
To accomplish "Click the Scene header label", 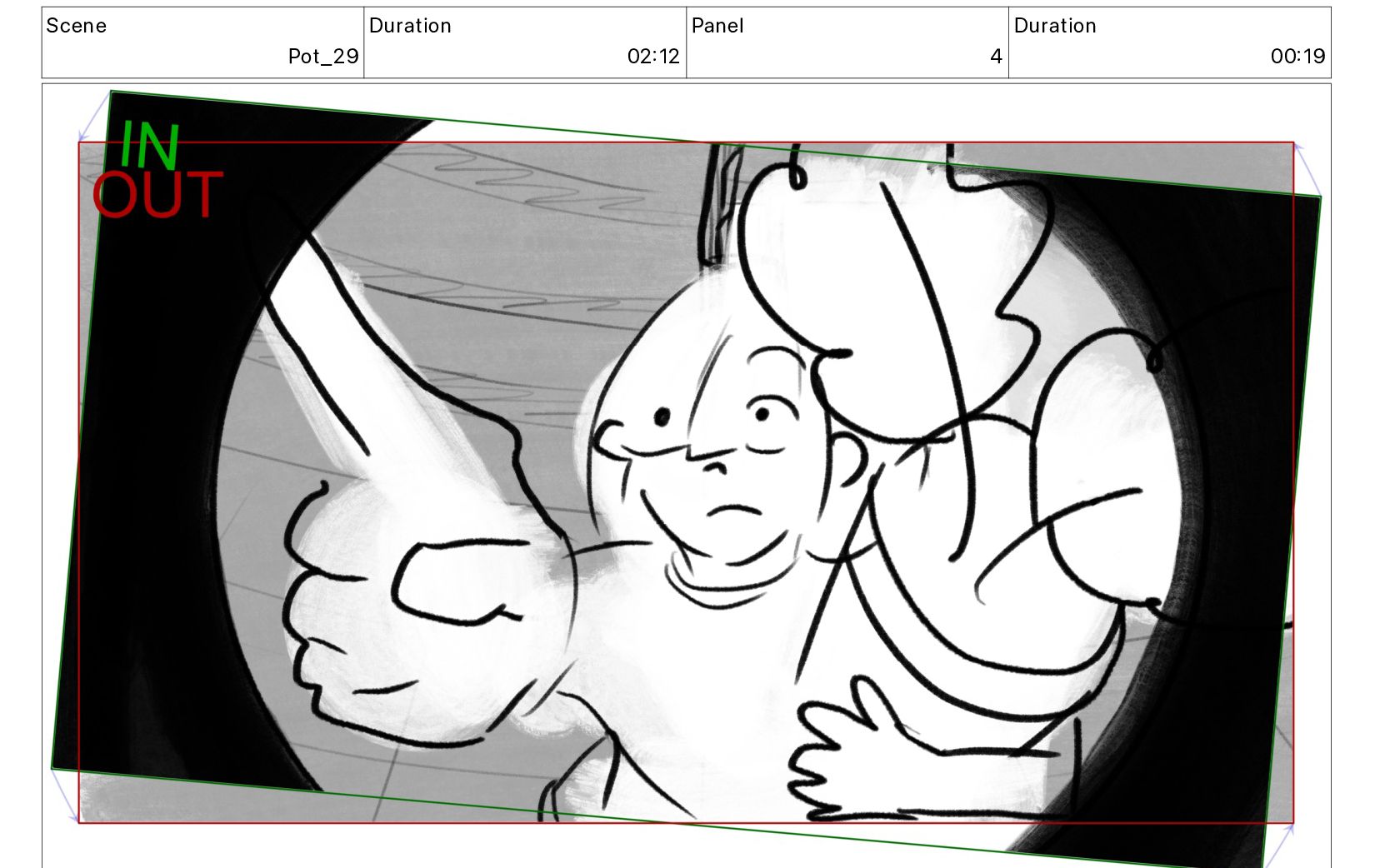I will [x=76, y=26].
